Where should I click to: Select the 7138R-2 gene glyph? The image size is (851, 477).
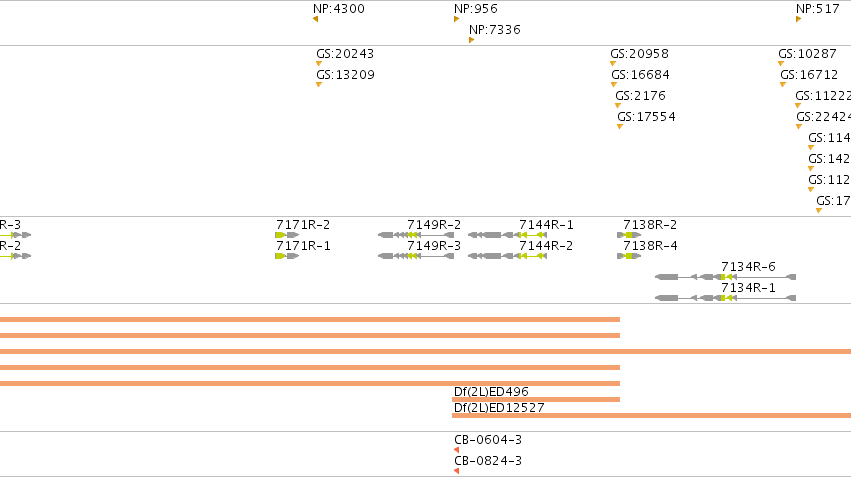point(629,235)
